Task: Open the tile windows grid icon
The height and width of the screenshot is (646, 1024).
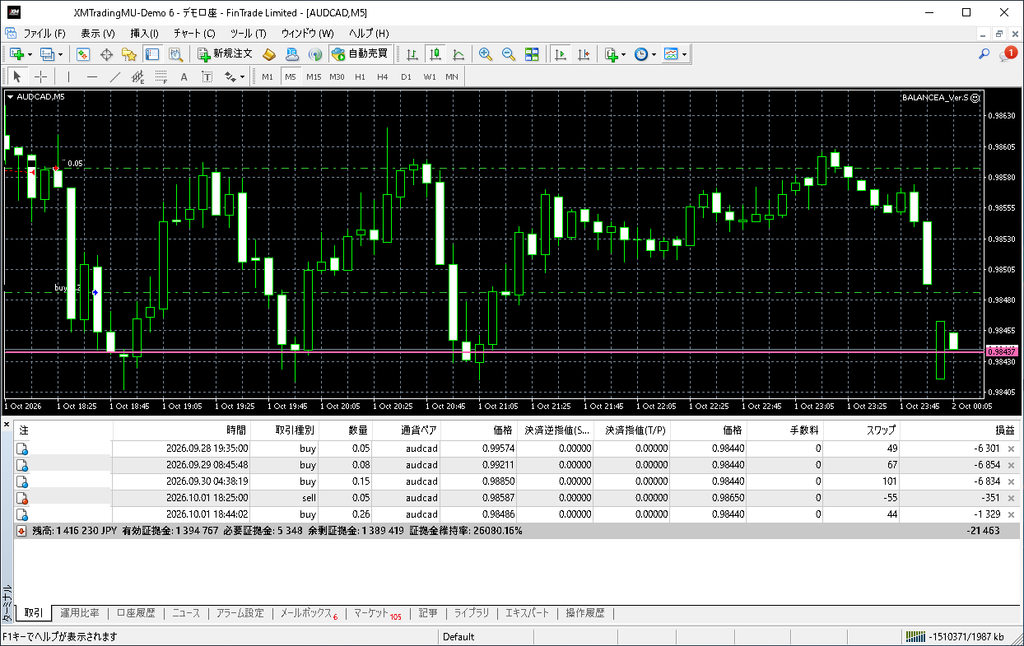Action: point(532,54)
